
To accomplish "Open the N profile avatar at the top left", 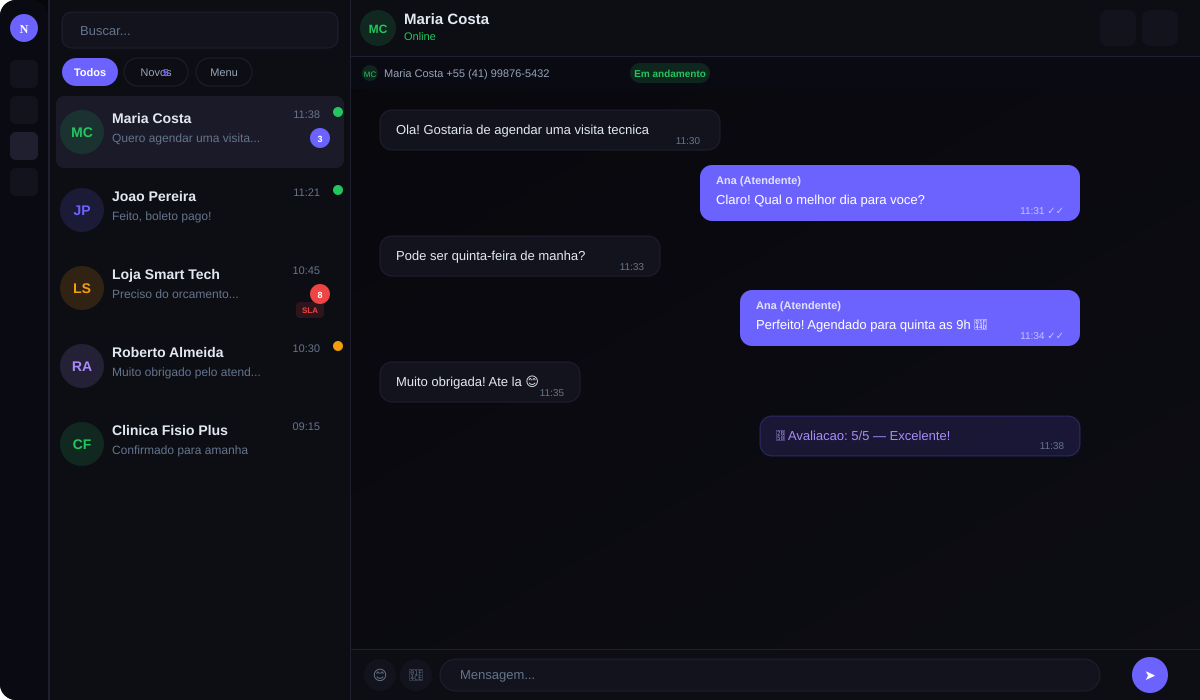I will click(x=23, y=28).
